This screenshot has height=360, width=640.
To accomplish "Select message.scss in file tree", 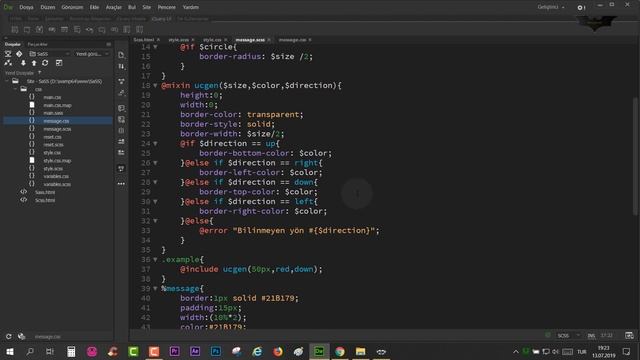I will click(x=57, y=129).
